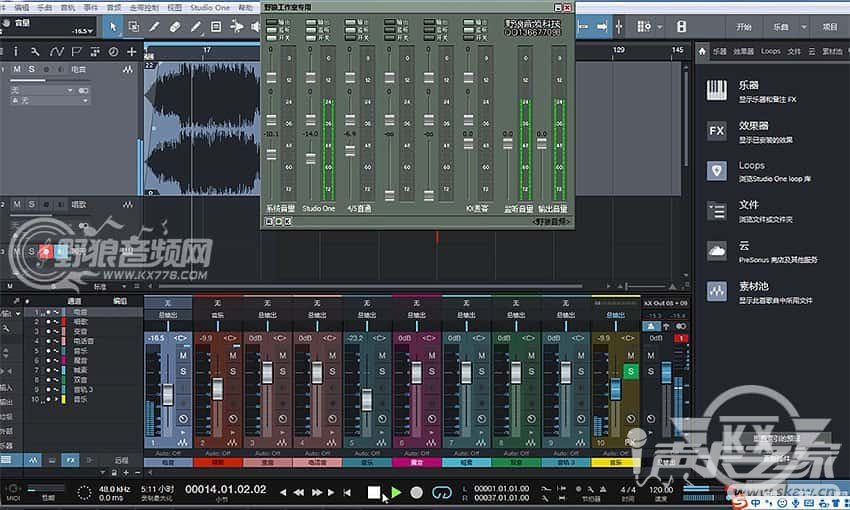The image size is (850, 510).
Task: Select the Range tool
Action: coord(133,27)
